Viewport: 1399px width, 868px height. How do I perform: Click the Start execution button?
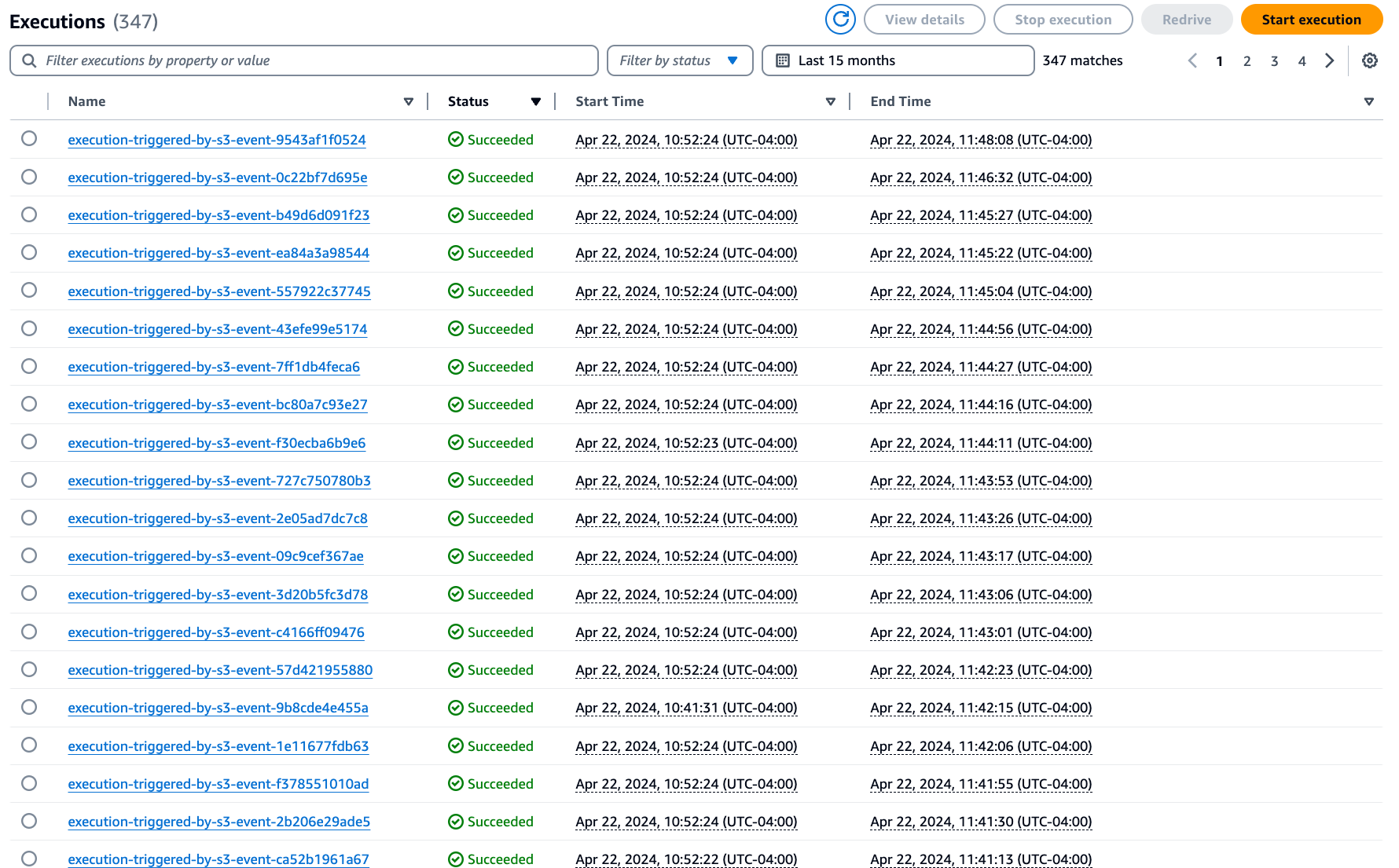pyautogui.click(x=1312, y=20)
